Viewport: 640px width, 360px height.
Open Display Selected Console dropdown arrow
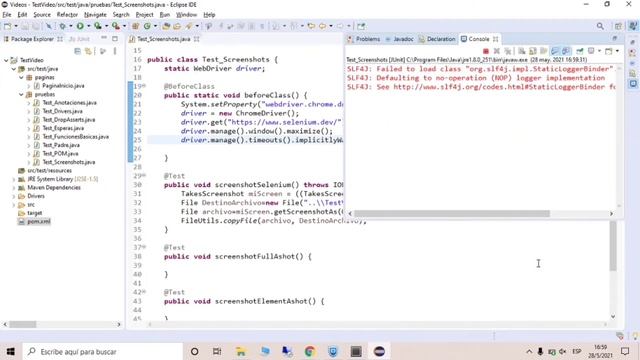[x=599, y=51]
